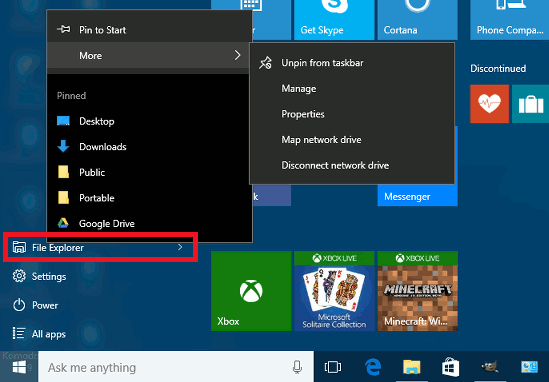Open the pinned Desktop folder
Viewport: 549px width, 382px height.
149,121
